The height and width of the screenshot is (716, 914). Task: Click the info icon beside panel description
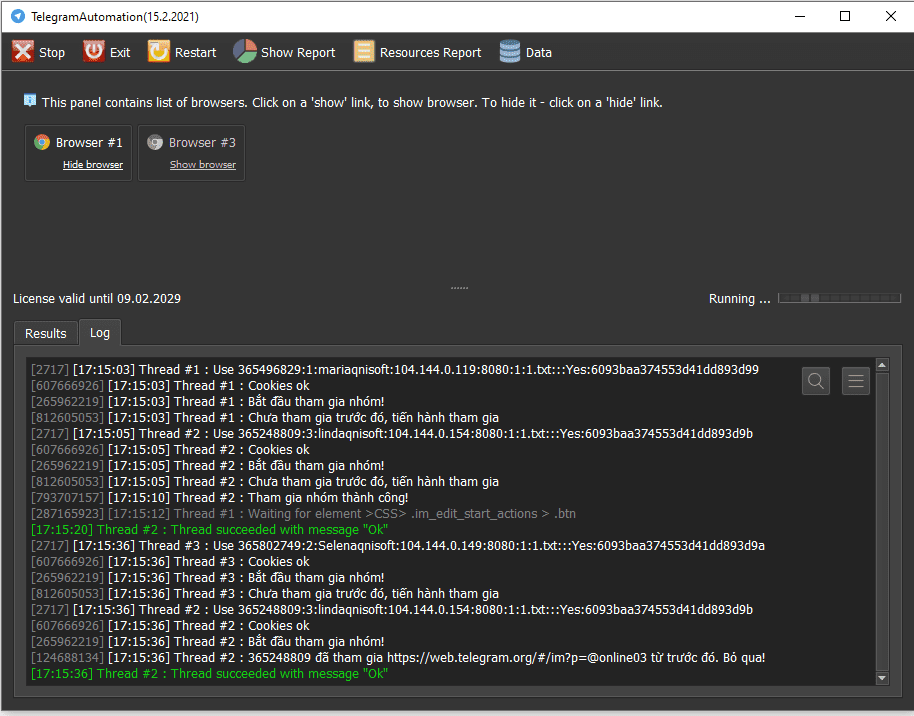pyautogui.click(x=30, y=101)
